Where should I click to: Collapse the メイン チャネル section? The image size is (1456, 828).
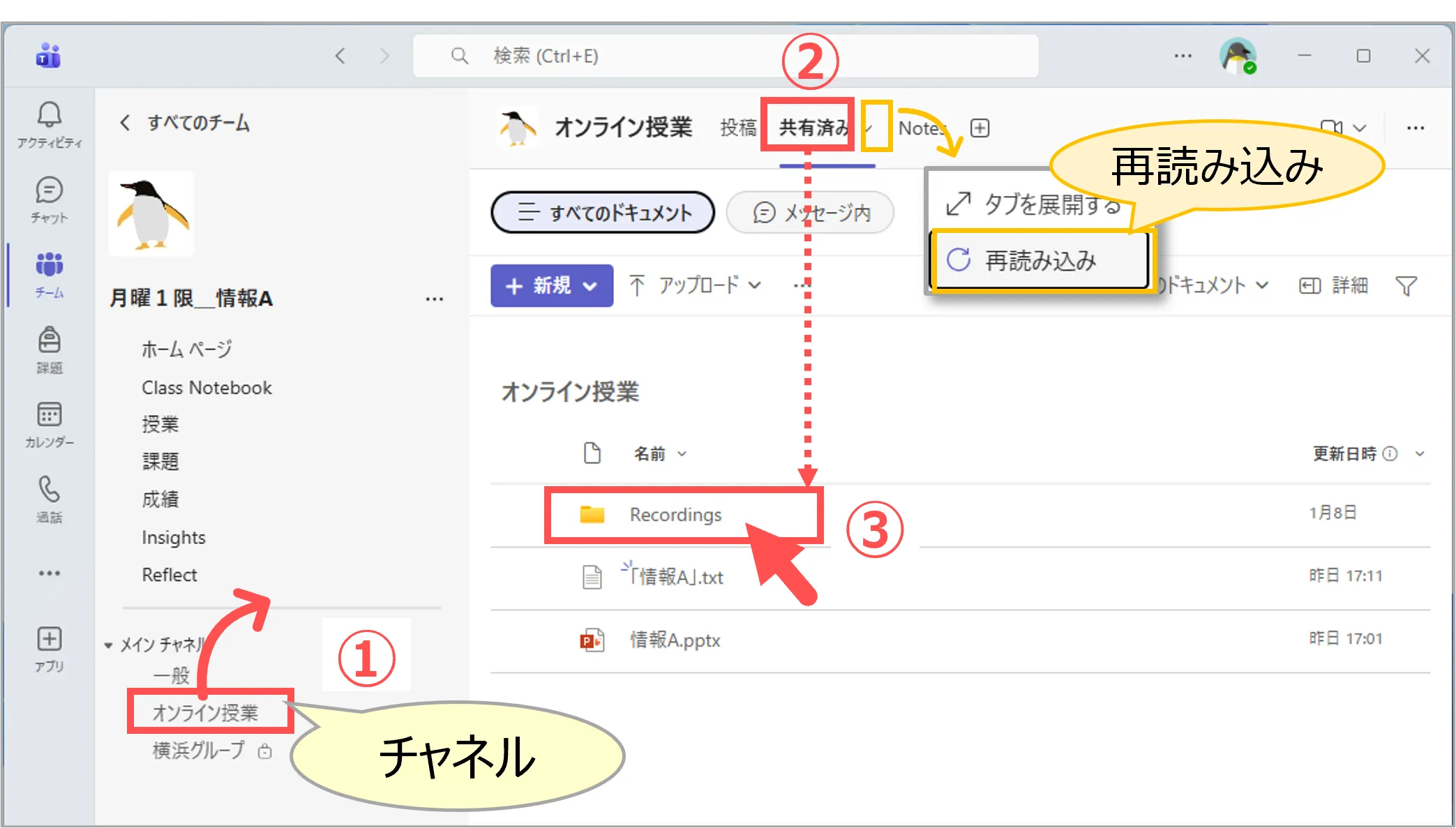[108, 645]
